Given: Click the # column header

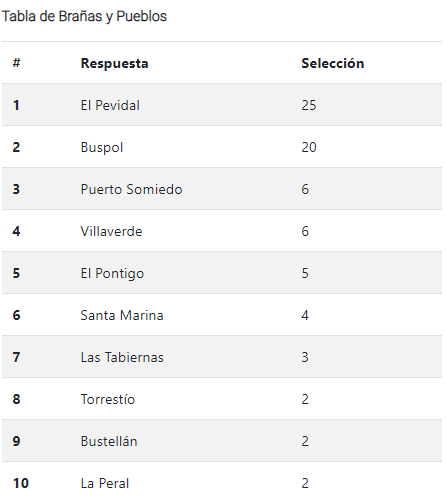Looking at the screenshot, I should point(16,63).
